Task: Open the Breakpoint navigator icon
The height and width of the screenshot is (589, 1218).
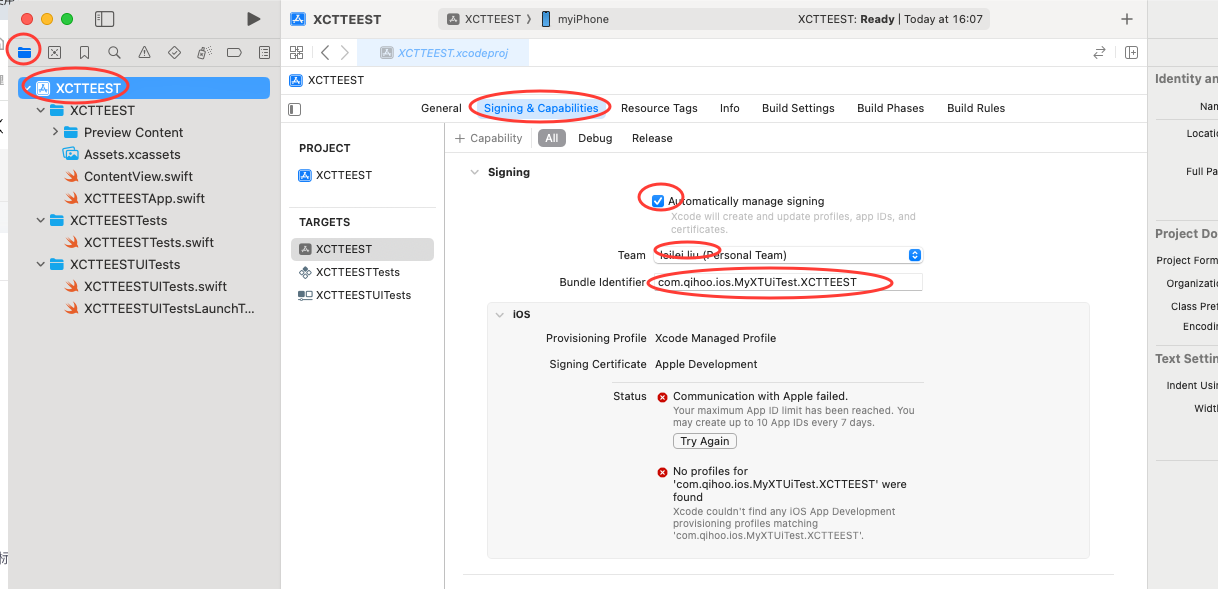Action: click(234, 52)
